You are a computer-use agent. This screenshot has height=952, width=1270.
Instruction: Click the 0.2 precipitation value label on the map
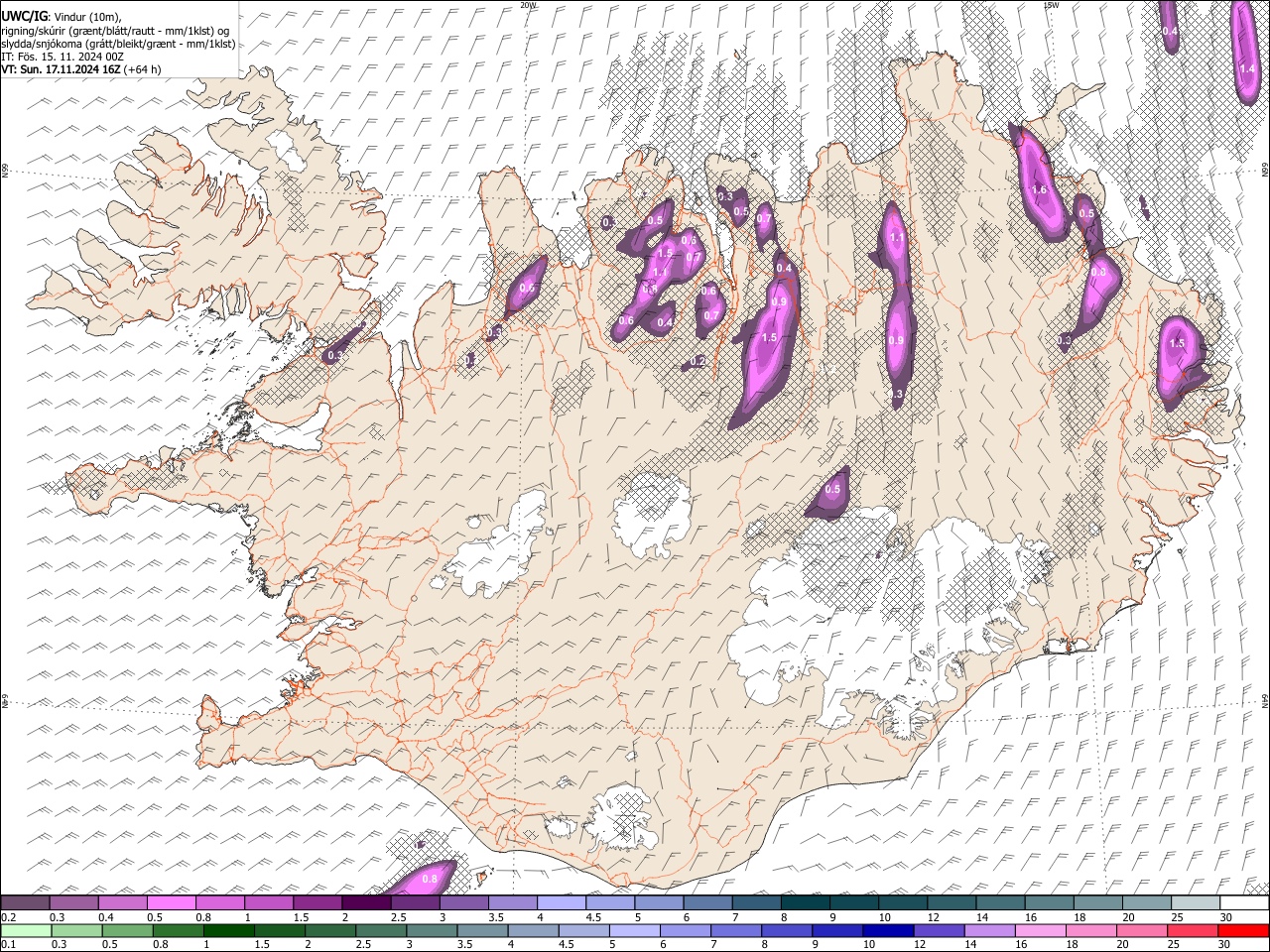(698, 362)
